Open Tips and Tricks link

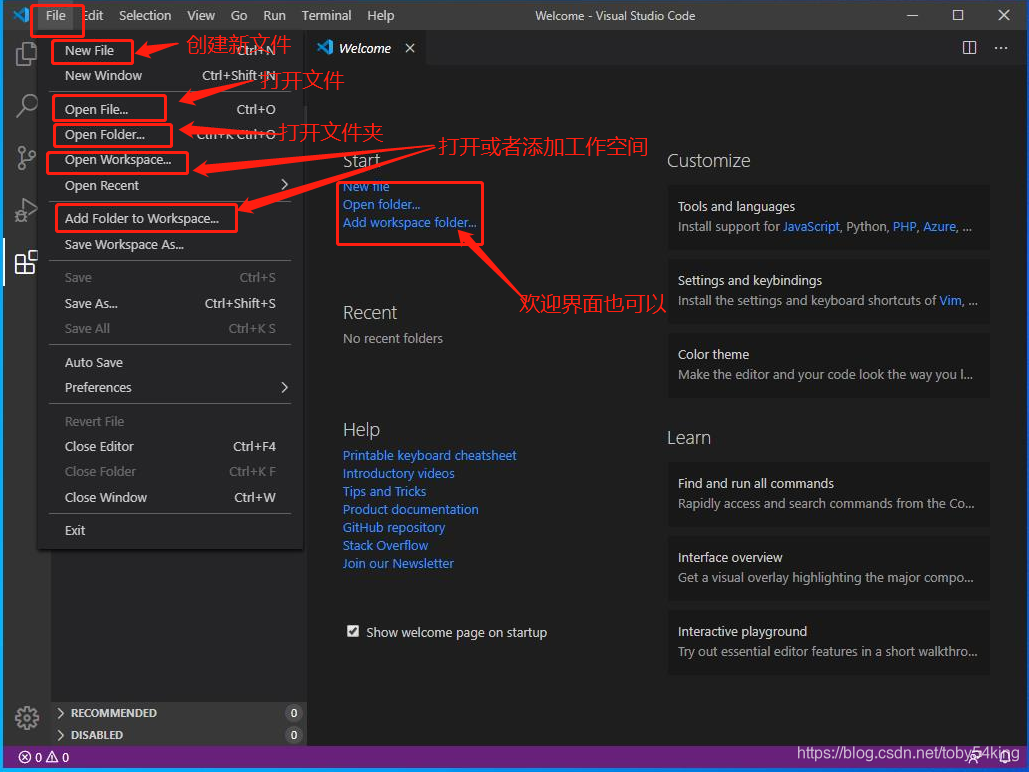point(384,491)
